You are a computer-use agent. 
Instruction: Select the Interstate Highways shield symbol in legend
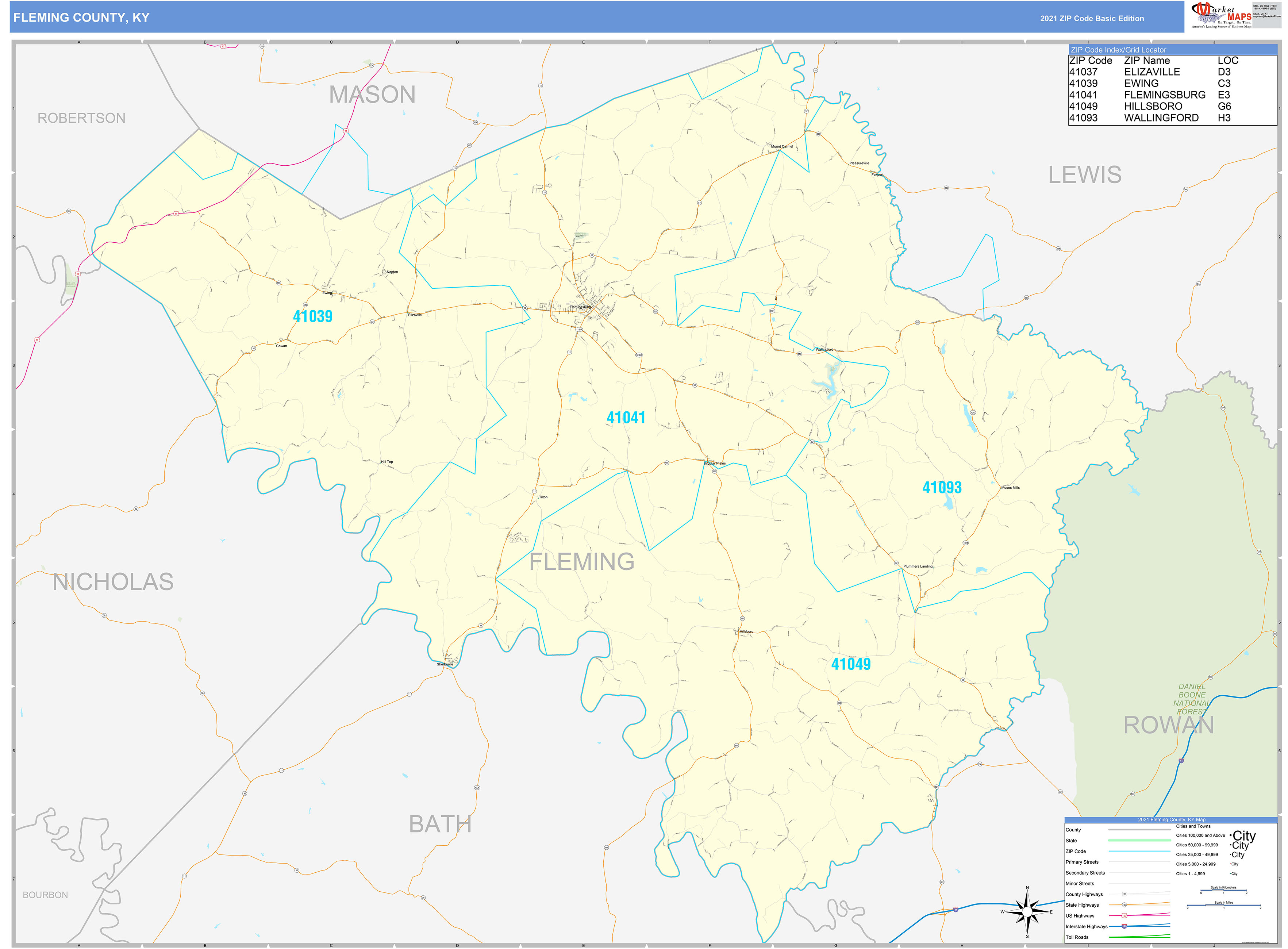tap(1125, 927)
